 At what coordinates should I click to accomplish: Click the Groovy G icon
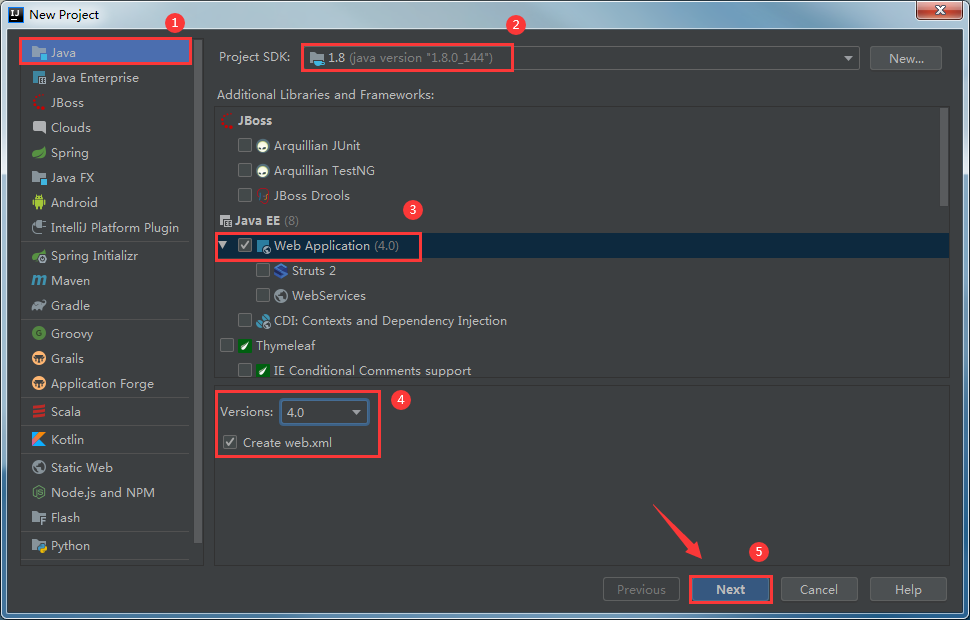(39, 334)
